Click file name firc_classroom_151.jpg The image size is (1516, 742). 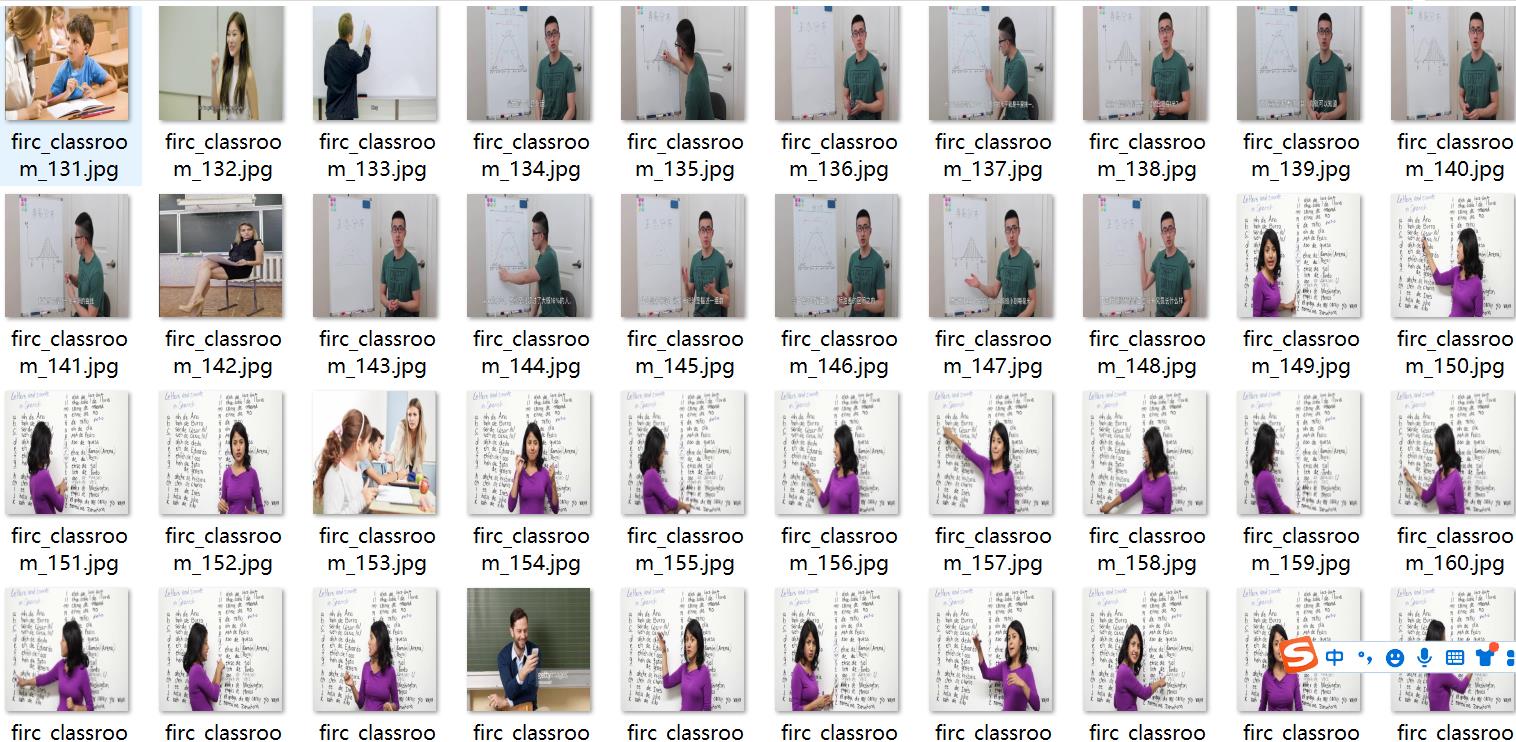pos(69,549)
